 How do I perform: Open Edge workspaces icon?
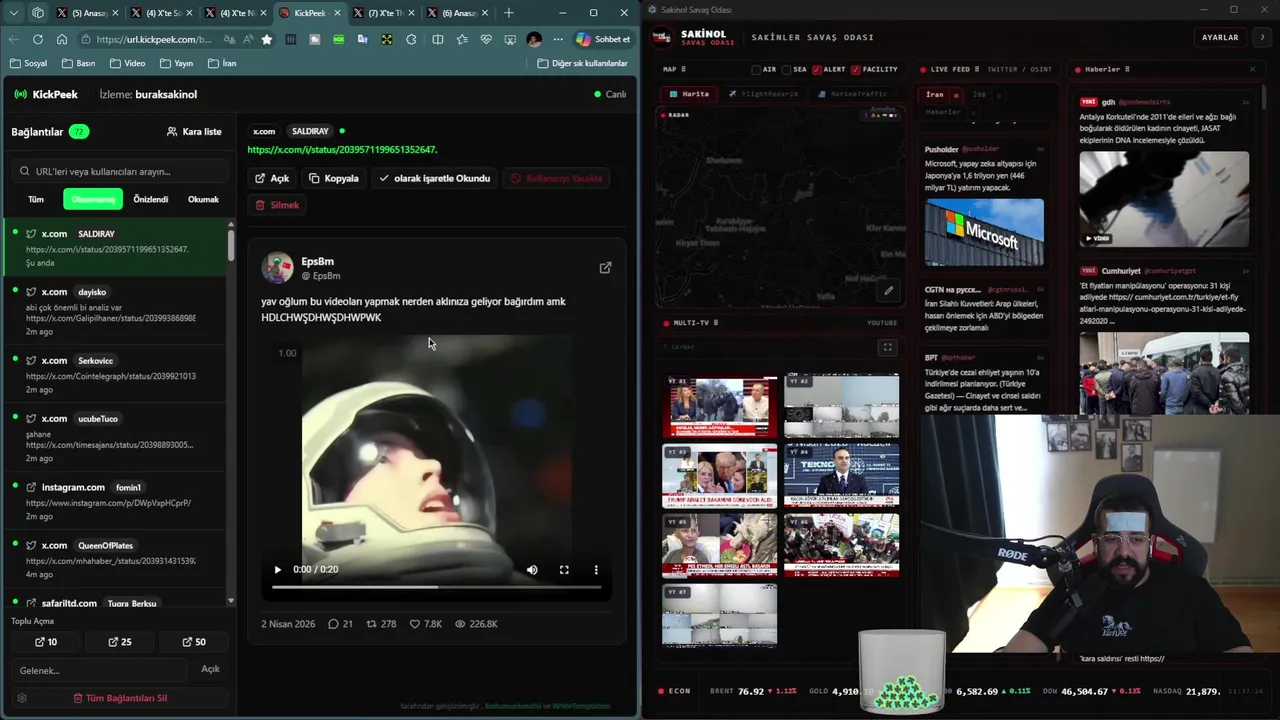tap(38, 13)
